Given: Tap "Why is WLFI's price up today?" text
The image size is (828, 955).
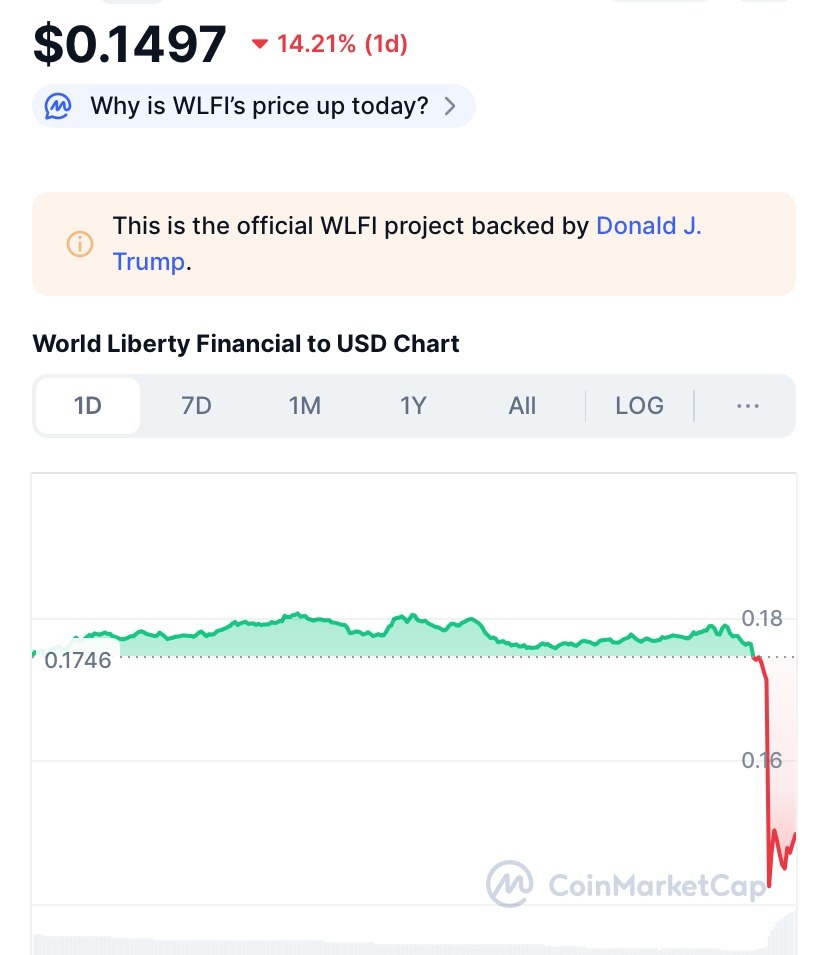Looking at the screenshot, I should coord(259,106).
